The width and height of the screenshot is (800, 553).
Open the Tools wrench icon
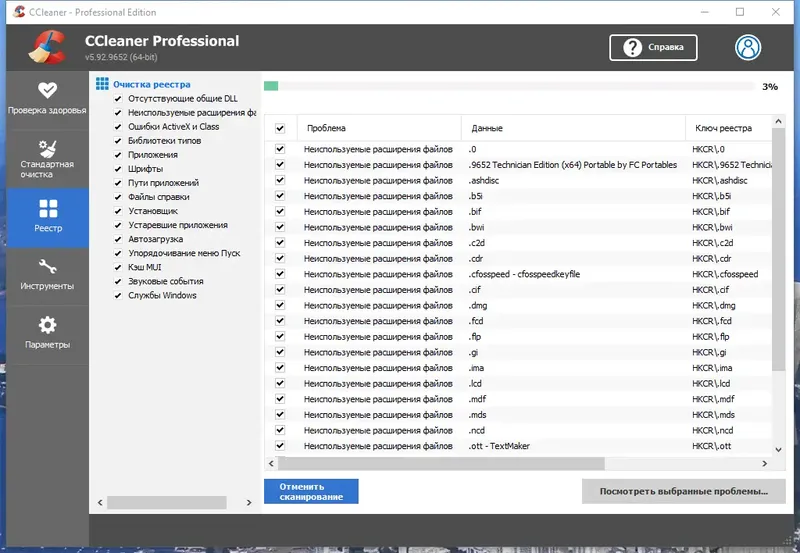[47, 267]
